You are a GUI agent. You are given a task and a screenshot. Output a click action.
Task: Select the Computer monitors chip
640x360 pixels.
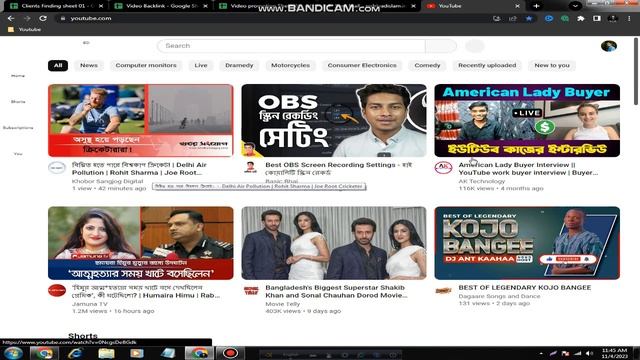(x=146, y=65)
